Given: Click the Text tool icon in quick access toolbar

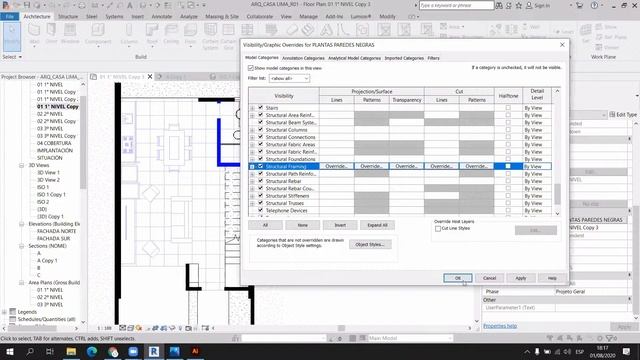Looking at the screenshot, I should (129, 5).
